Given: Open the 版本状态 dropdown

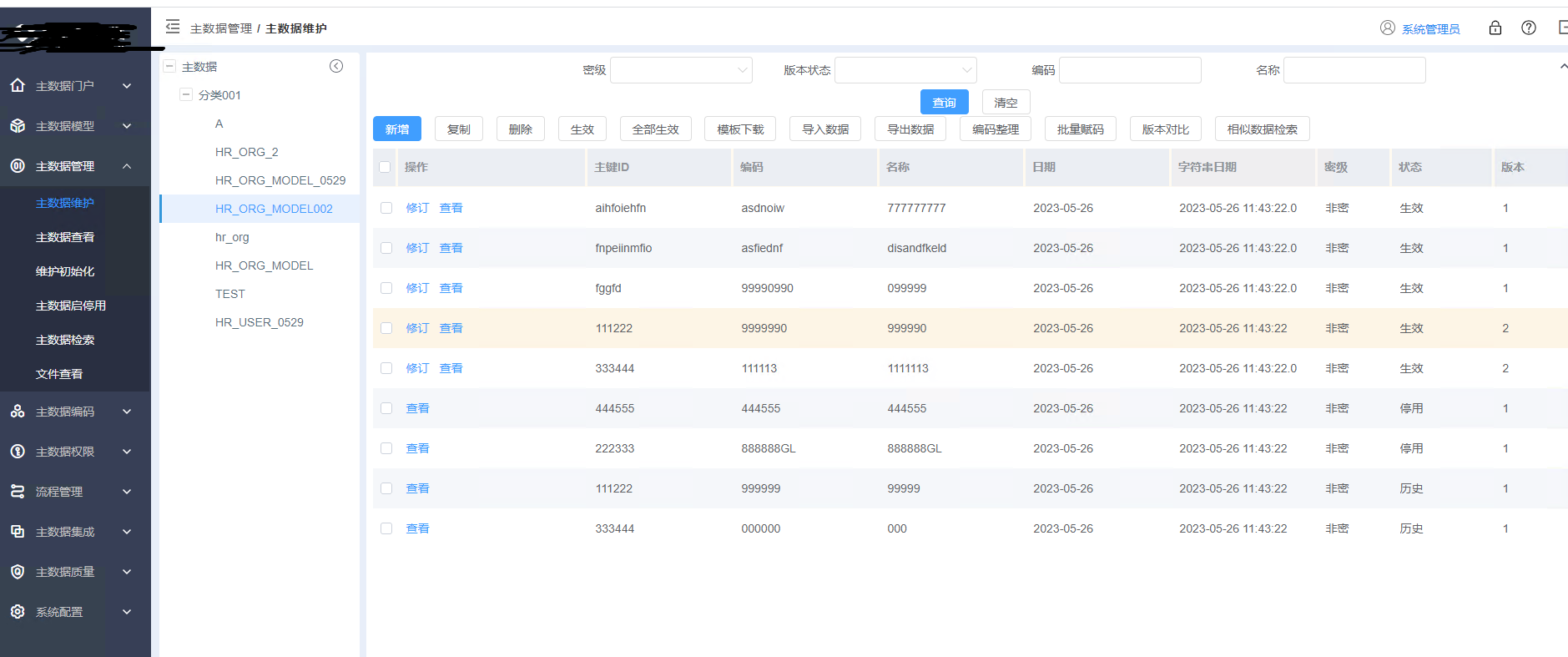Looking at the screenshot, I should click(x=905, y=70).
